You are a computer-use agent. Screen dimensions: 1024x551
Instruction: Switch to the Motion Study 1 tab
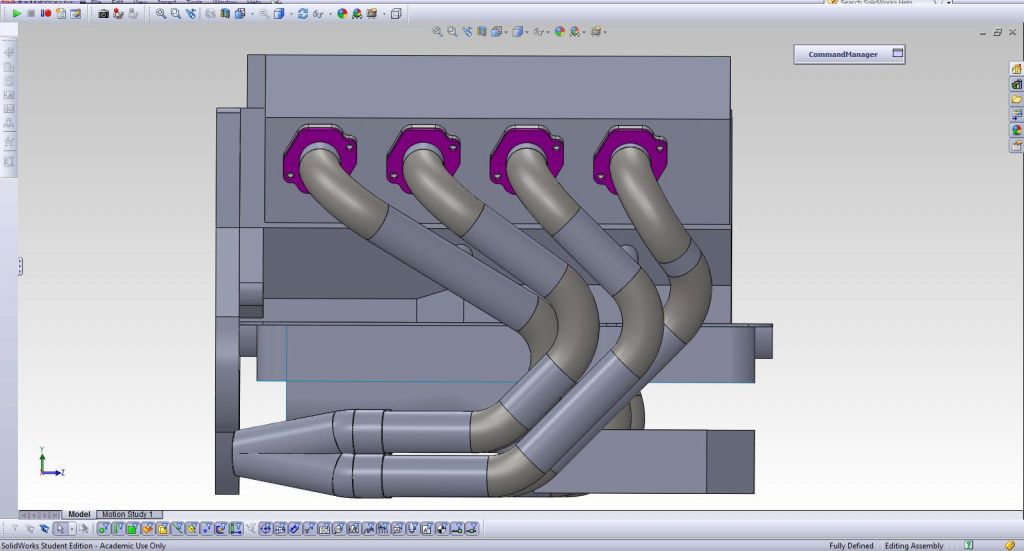coord(127,514)
